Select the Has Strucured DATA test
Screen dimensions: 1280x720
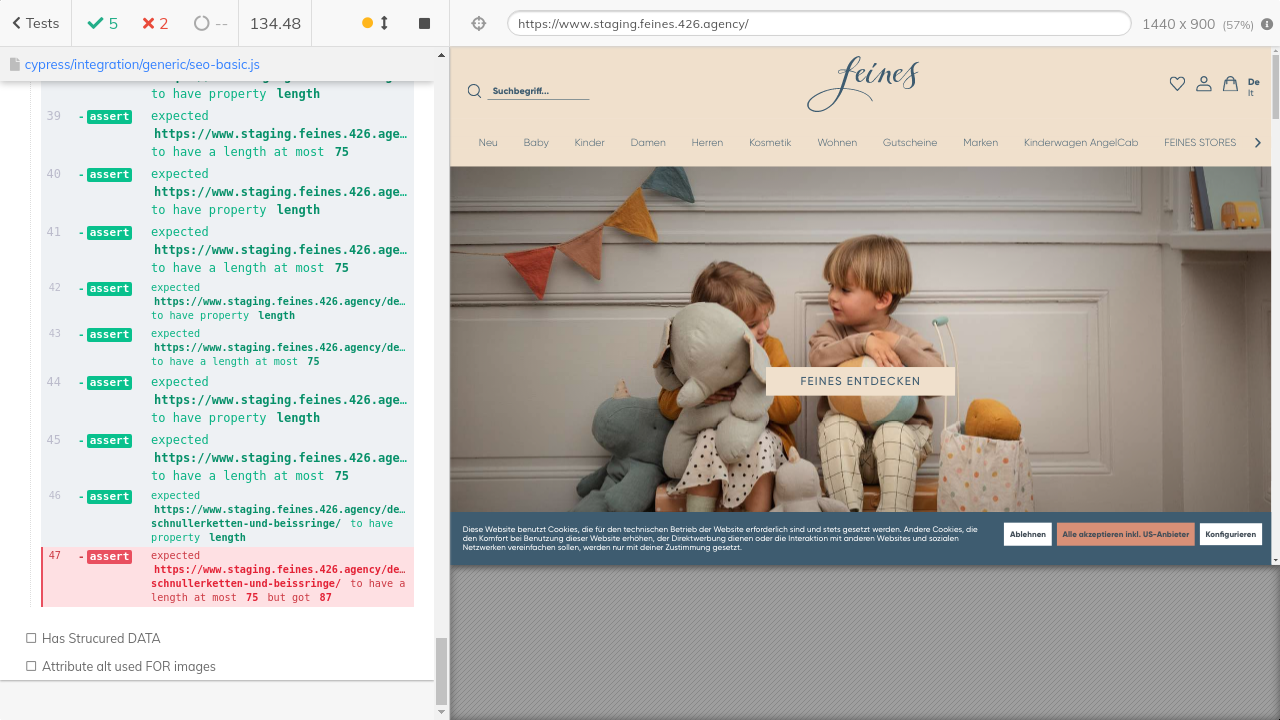(x=100, y=638)
